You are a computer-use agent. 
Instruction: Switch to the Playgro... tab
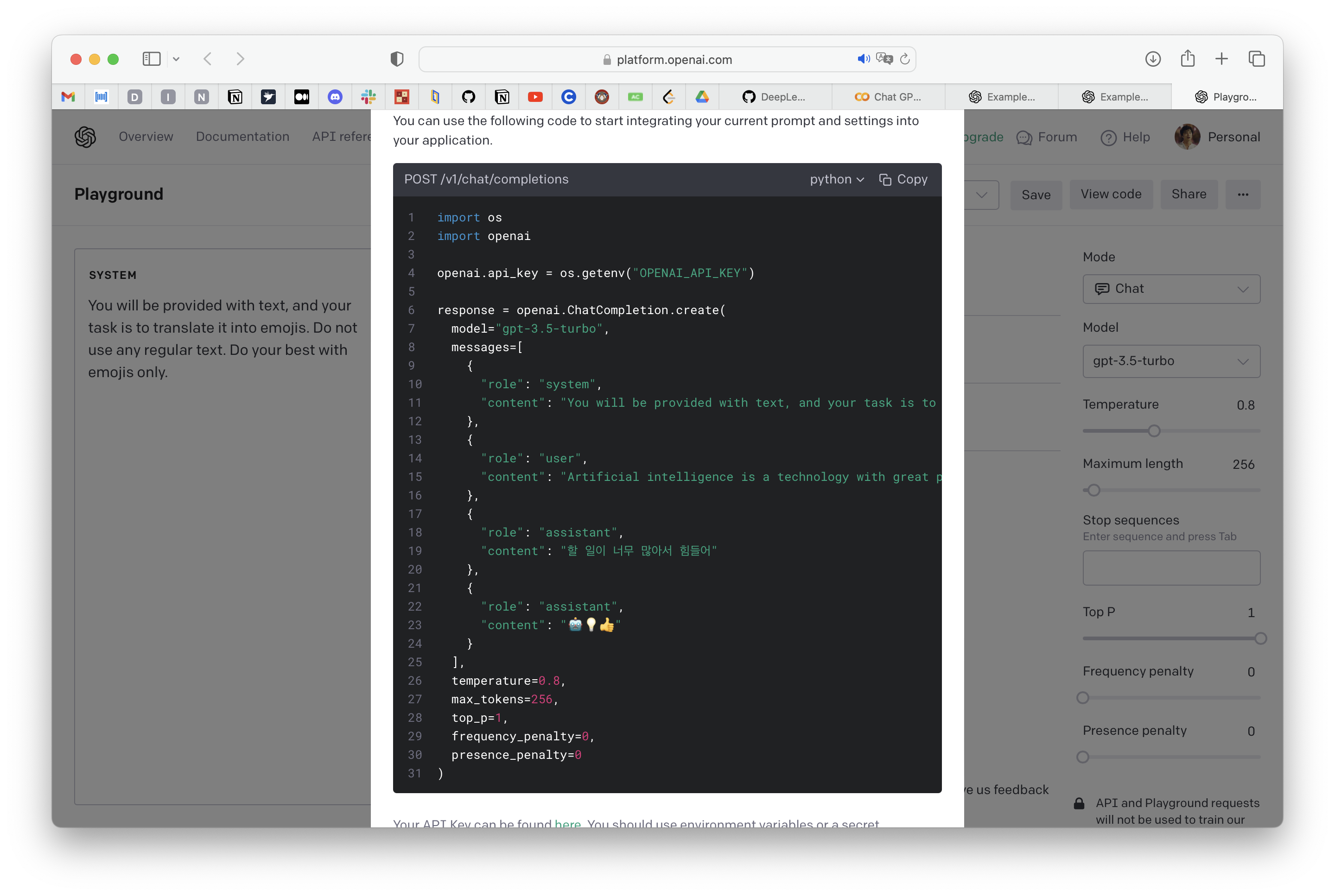pos(1227,96)
